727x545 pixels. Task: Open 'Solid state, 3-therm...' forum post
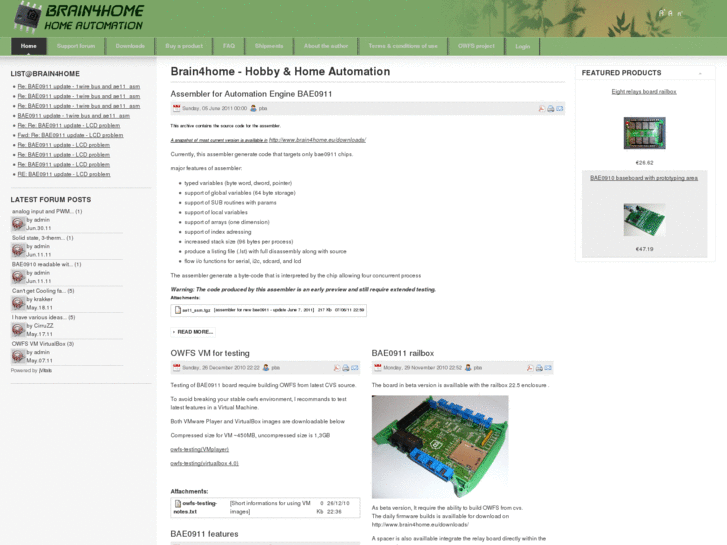pos(43,238)
